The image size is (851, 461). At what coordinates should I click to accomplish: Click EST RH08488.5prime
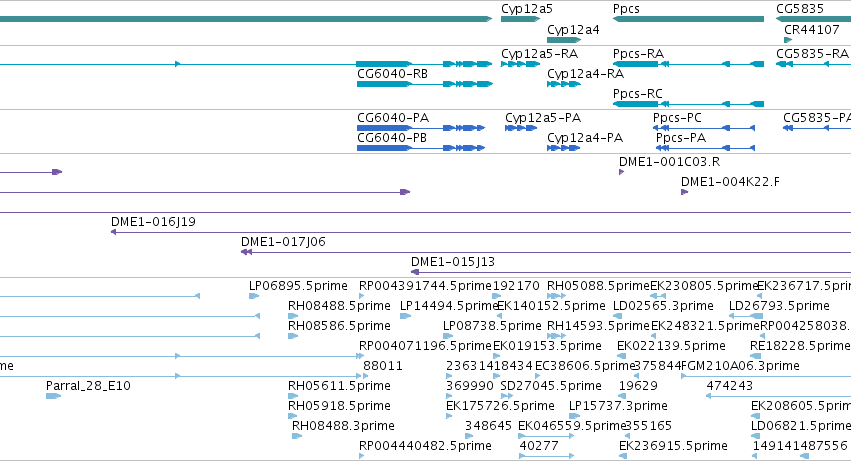[339, 306]
